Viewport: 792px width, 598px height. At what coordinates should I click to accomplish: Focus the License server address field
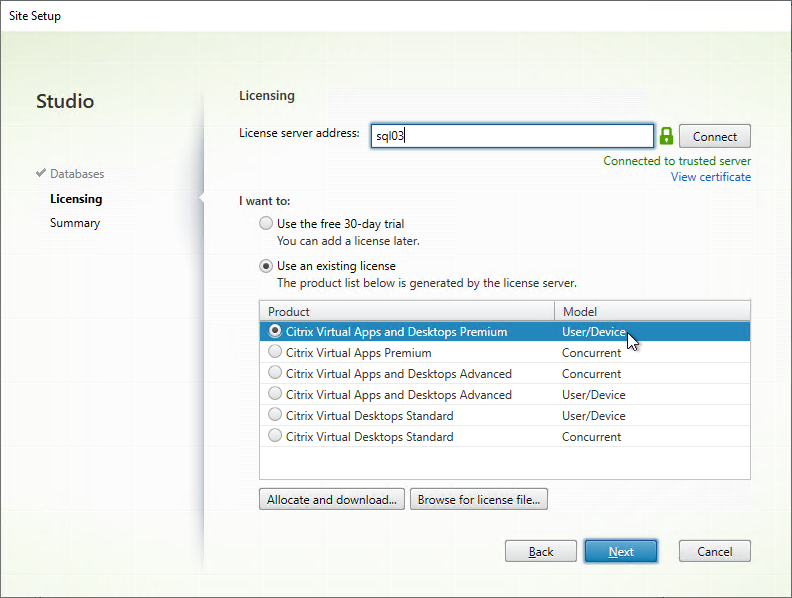(512, 136)
